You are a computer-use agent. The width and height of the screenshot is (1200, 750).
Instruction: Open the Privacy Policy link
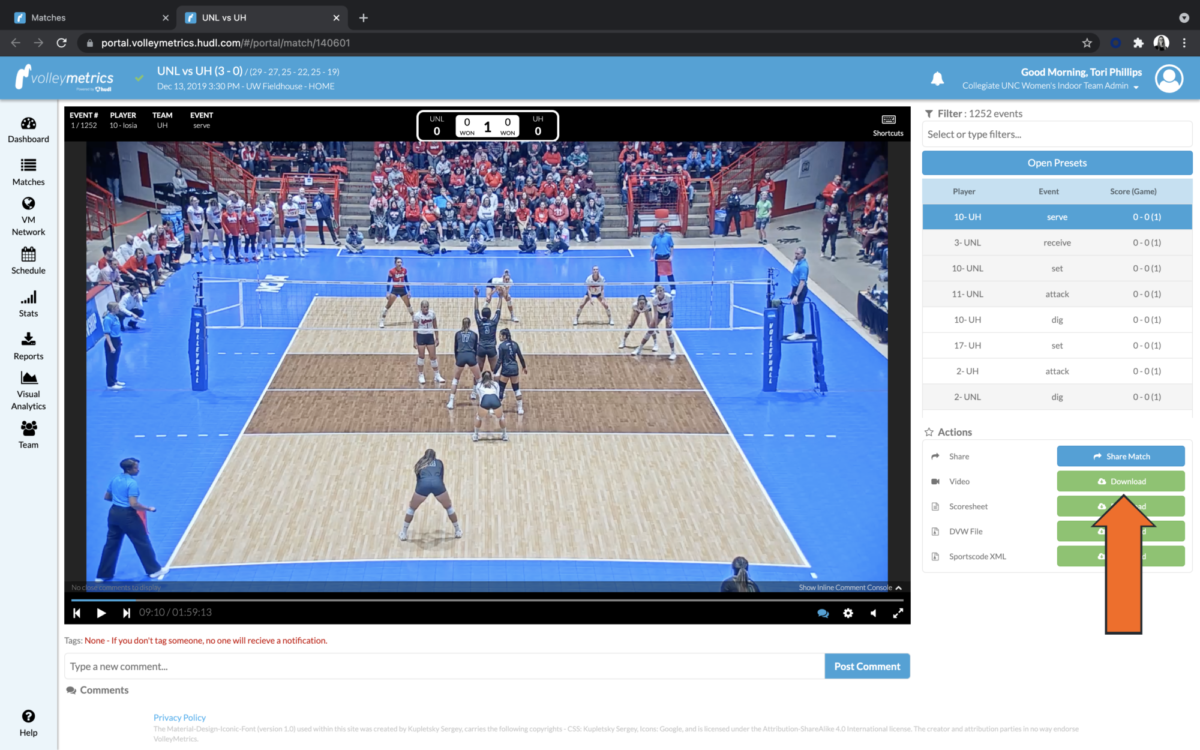click(179, 716)
